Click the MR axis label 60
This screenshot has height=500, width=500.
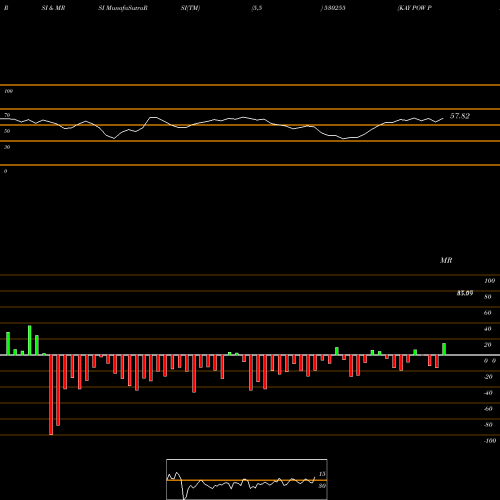pos(488,313)
